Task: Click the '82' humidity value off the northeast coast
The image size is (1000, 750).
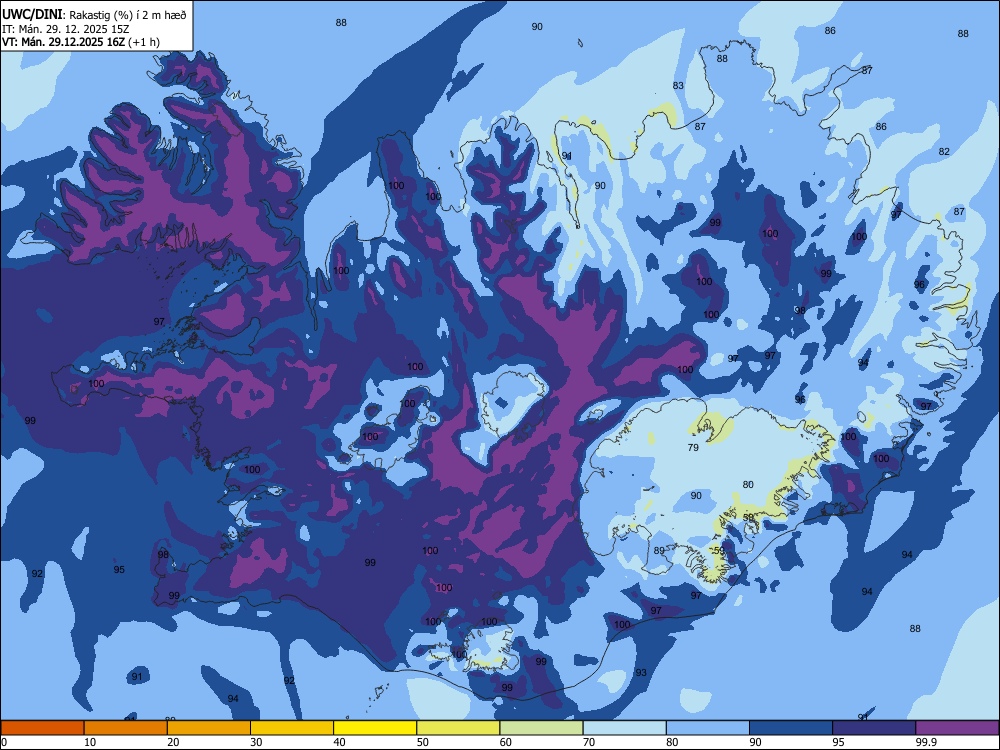Action: (944, 152)
